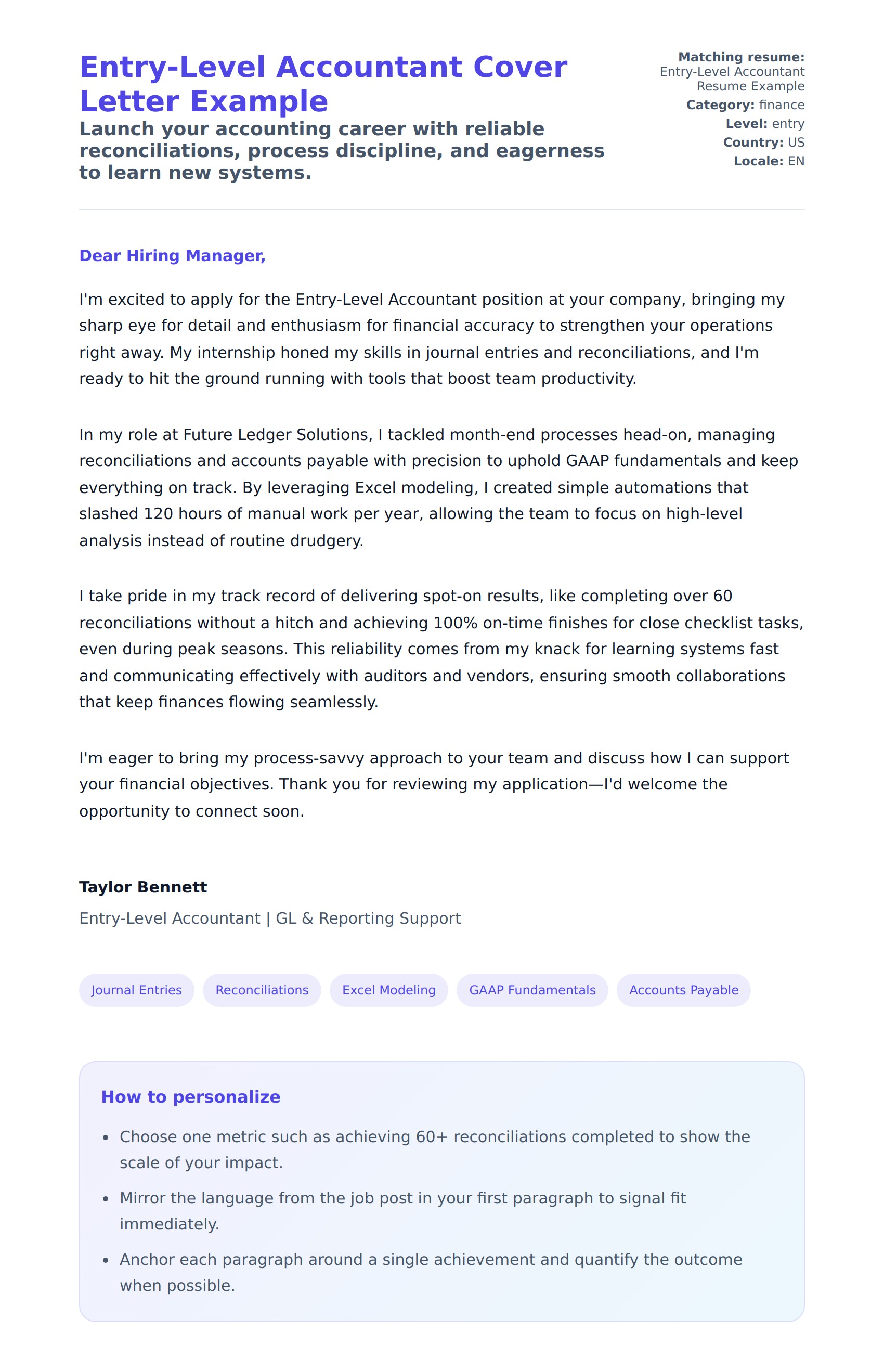884x1372 pixels.
Task: Click the Journal Entries skill tag
Action: [x=137, y=990]
